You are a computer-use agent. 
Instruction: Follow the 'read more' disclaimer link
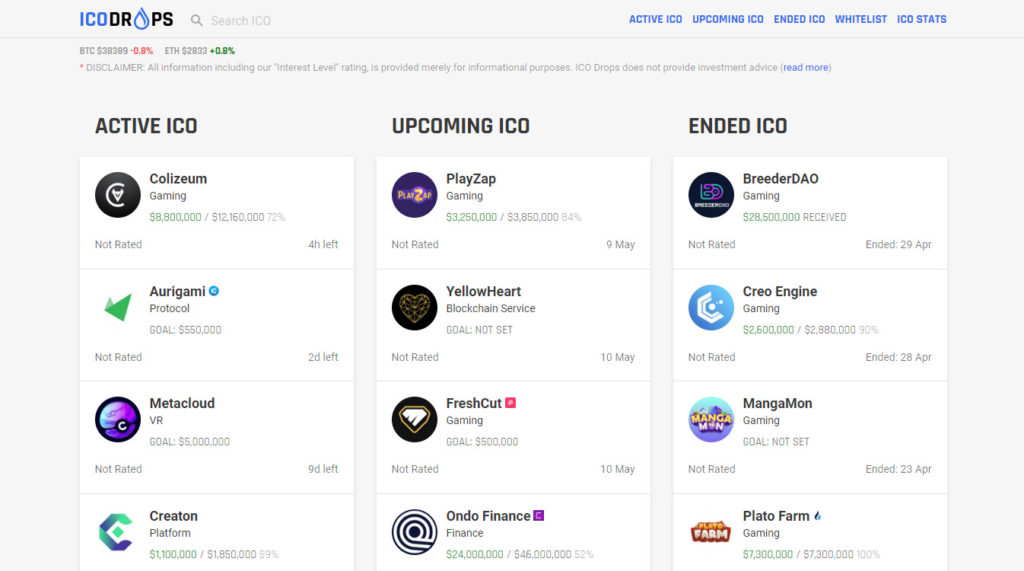pos(806,67)
